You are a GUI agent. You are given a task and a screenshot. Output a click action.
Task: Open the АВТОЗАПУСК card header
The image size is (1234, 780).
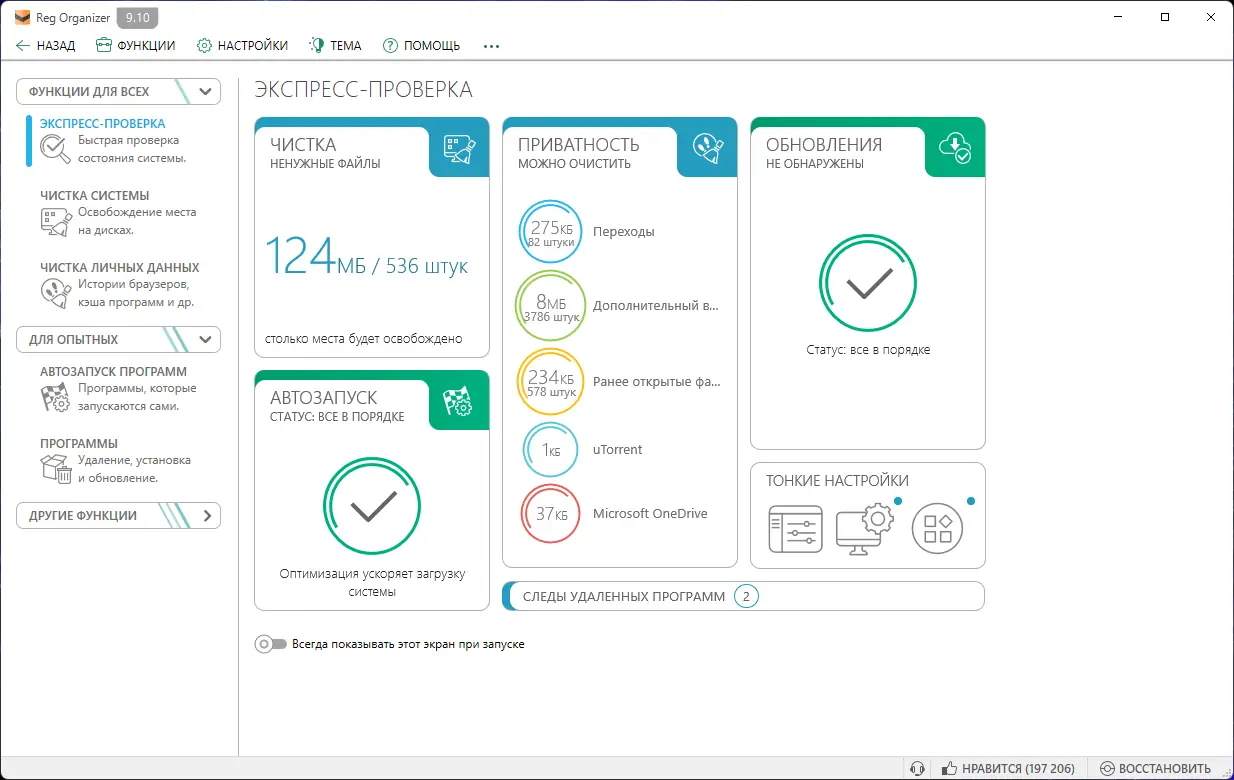coord(372,401)
